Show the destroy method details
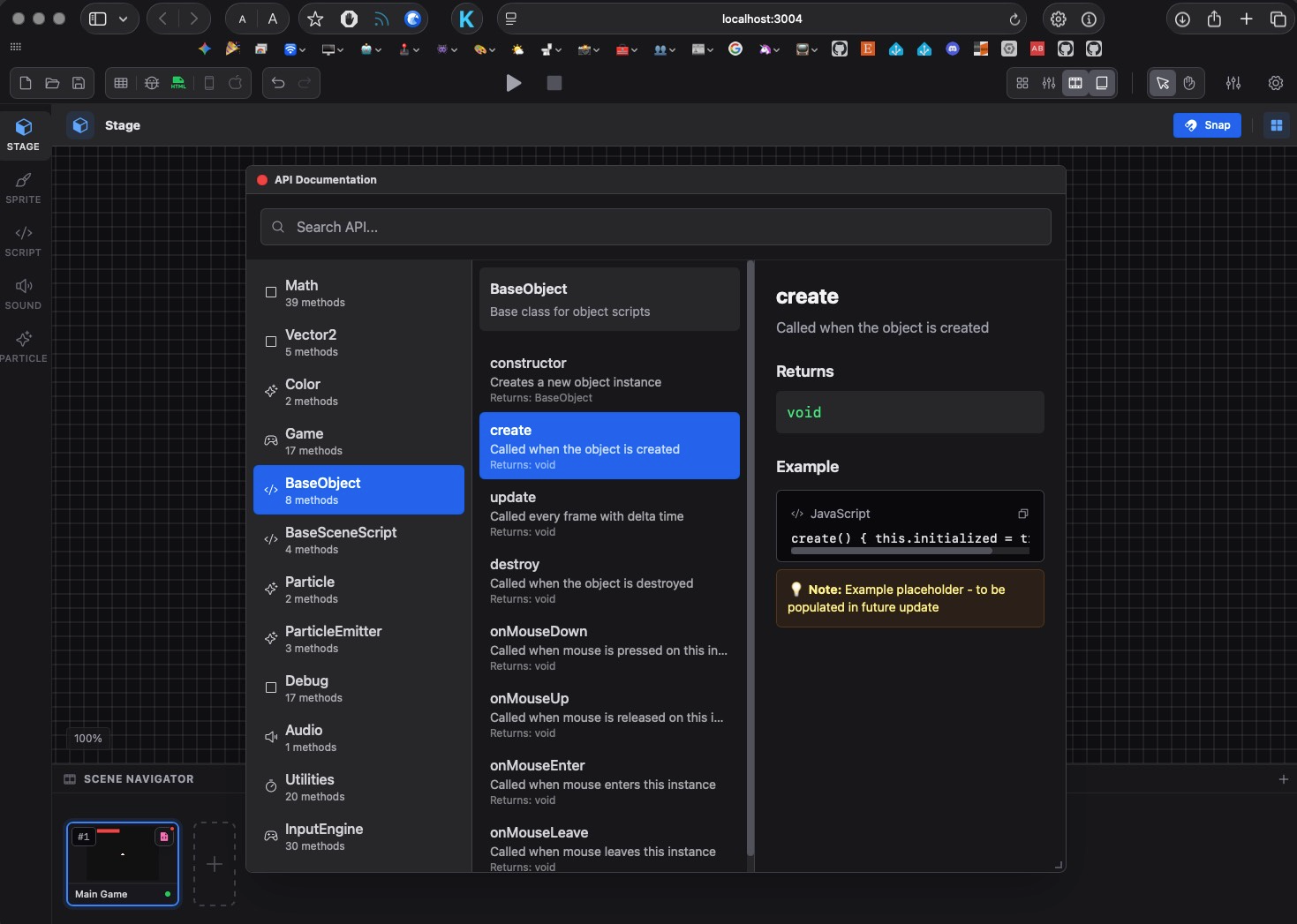 (x=609, y=580)
